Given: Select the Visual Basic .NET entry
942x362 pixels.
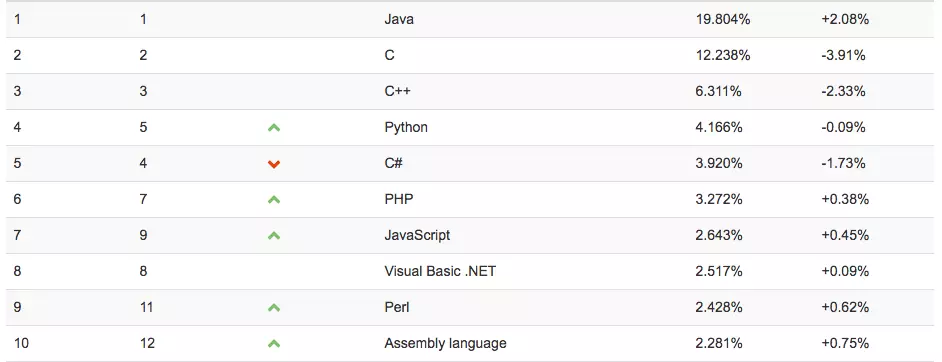Looking at the screenshot, I should click(440, 271).
